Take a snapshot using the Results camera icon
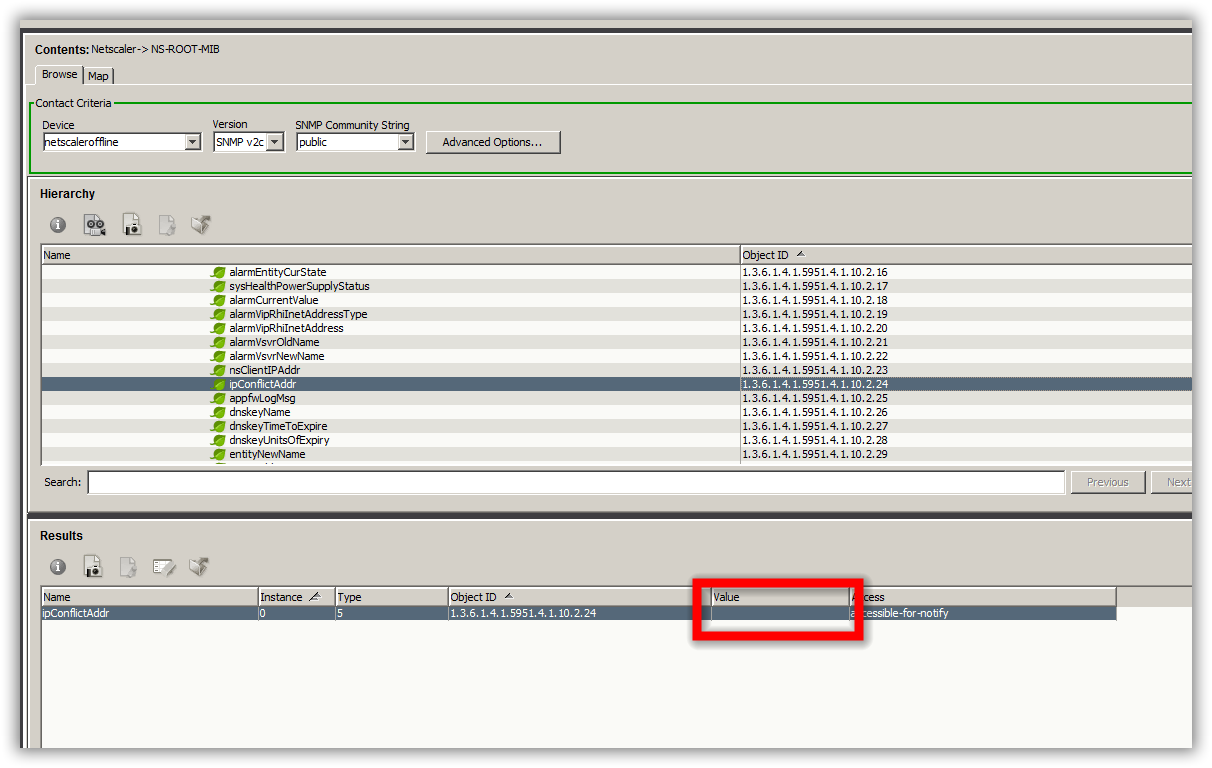 point(93,567)
